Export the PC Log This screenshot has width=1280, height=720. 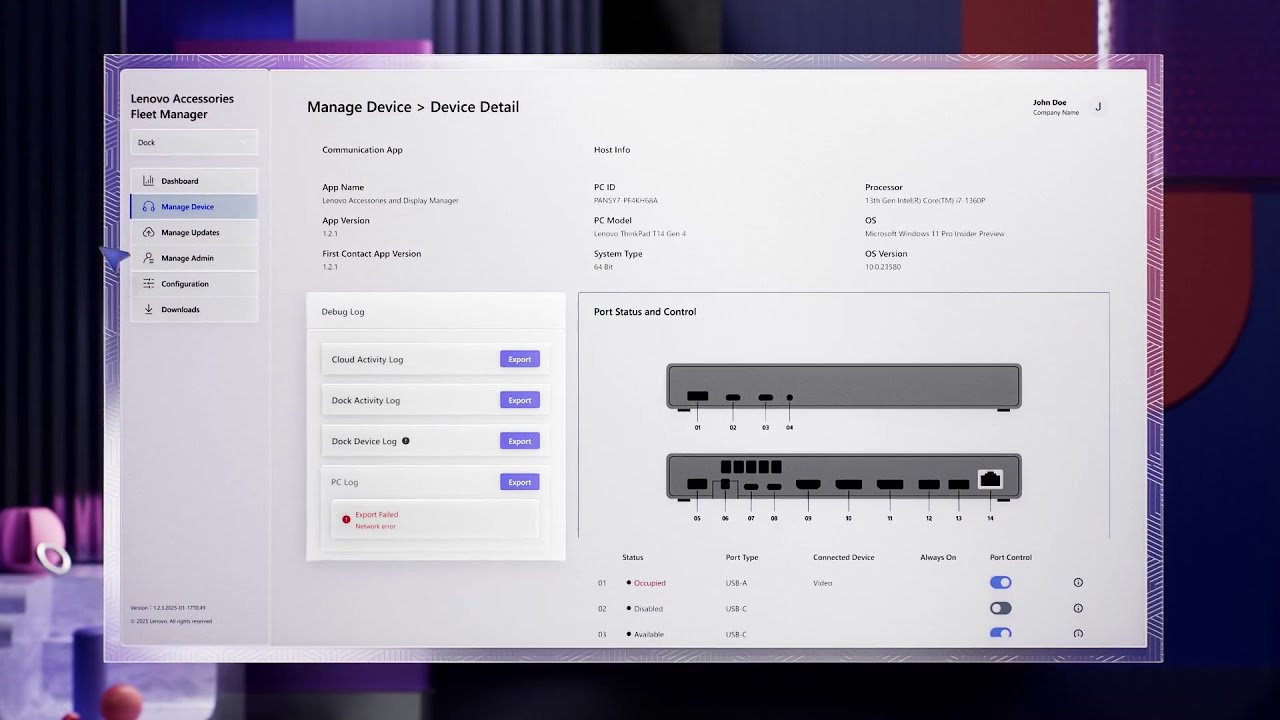(520, 482)
